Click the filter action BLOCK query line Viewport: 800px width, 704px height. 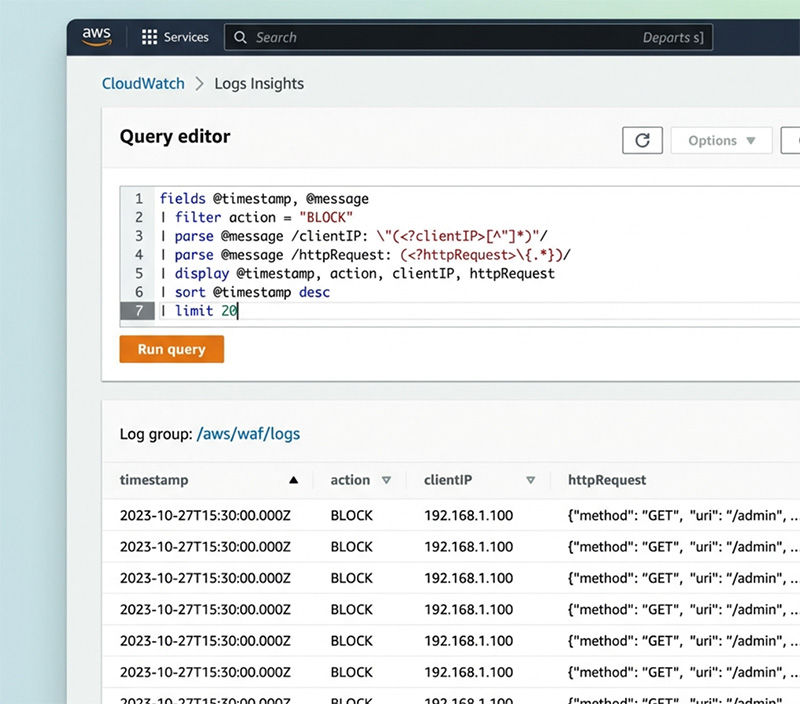click(x=264, y=217)
